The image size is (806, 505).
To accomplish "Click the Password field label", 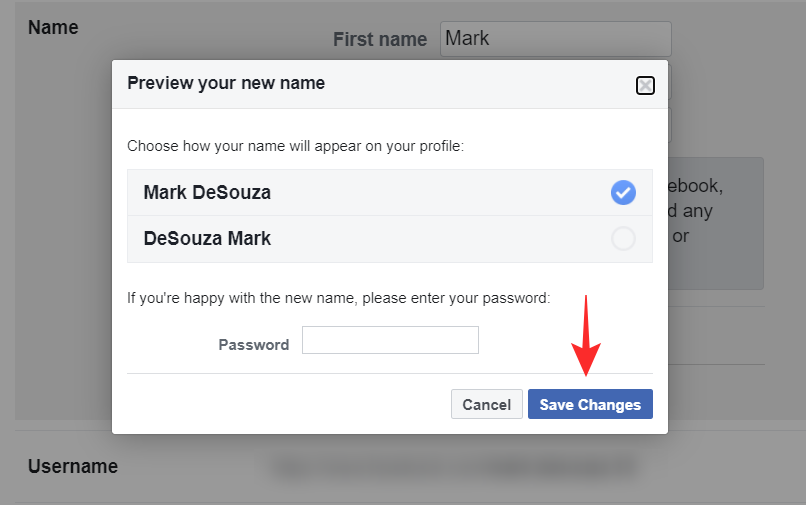I will click(254, 344).
